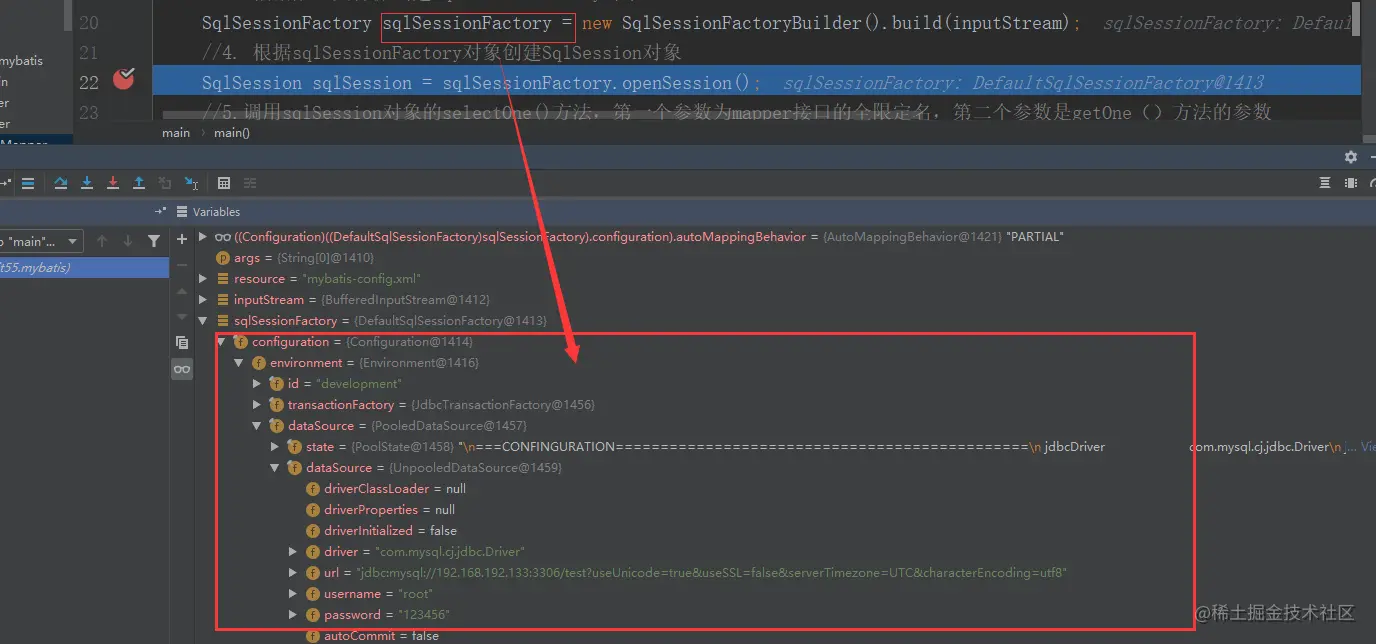Expand the driver field node

click(293, 552)
